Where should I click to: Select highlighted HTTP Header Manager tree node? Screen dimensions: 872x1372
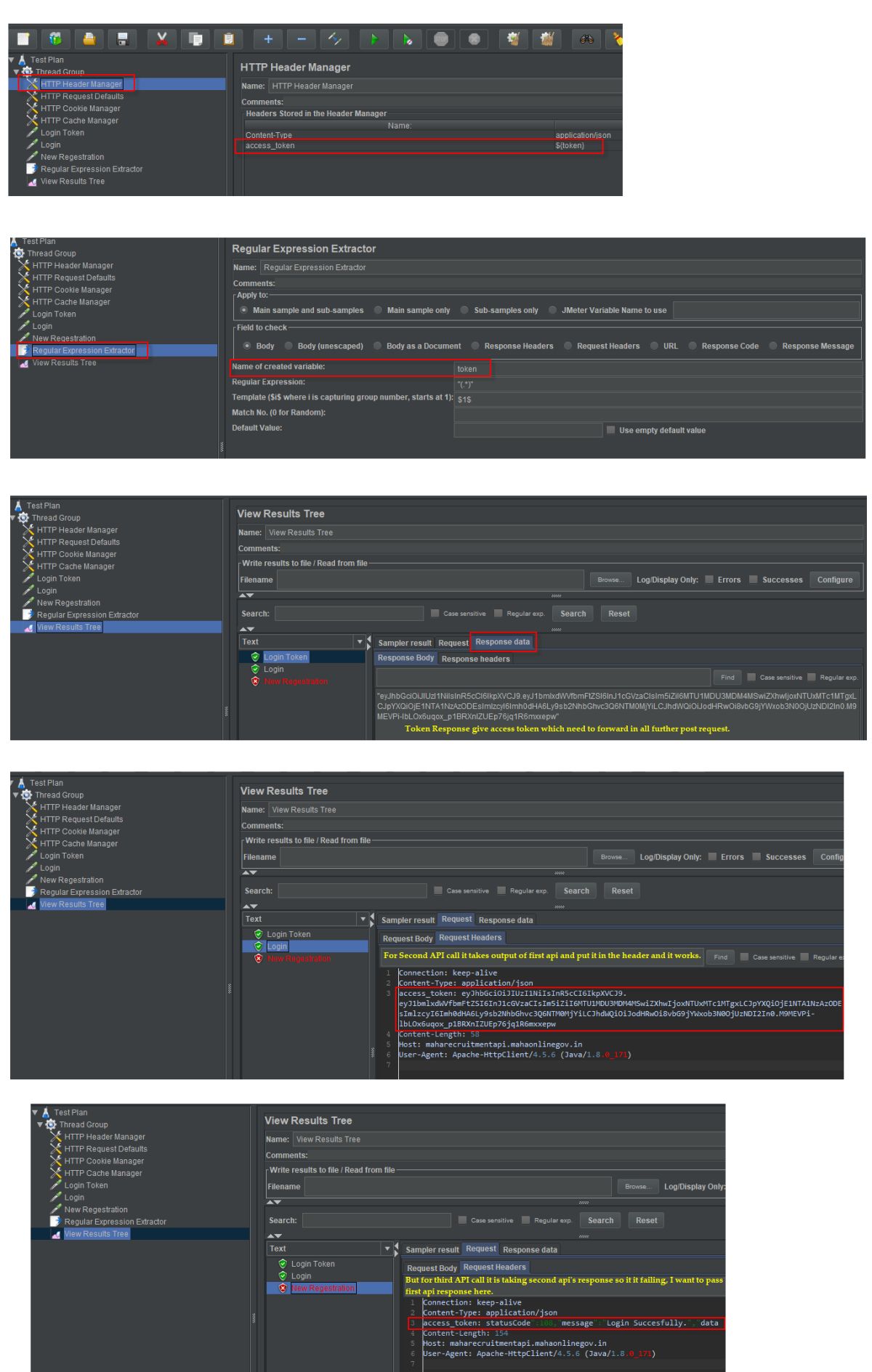coord(81,84)
